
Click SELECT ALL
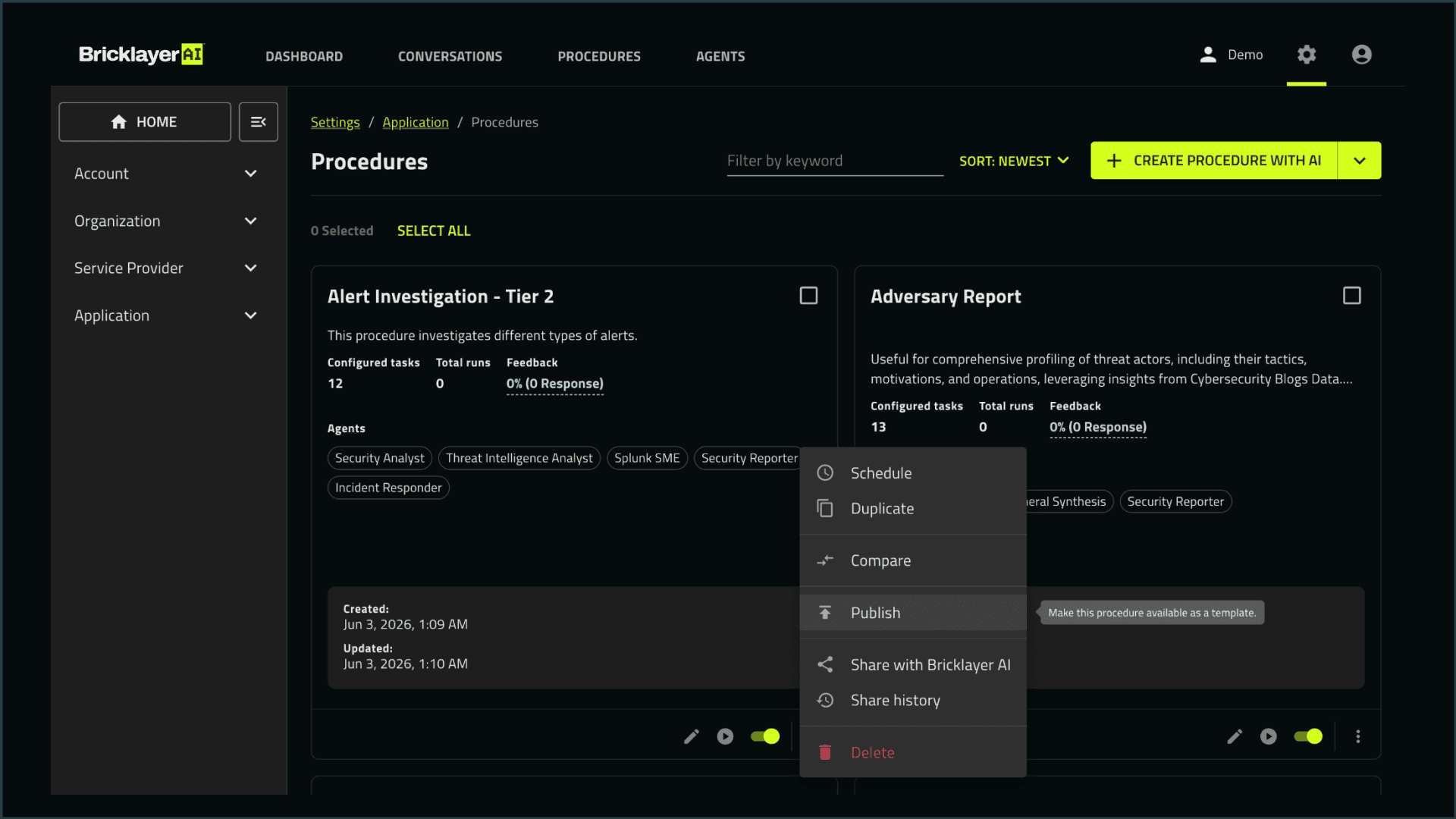(434, 231)
